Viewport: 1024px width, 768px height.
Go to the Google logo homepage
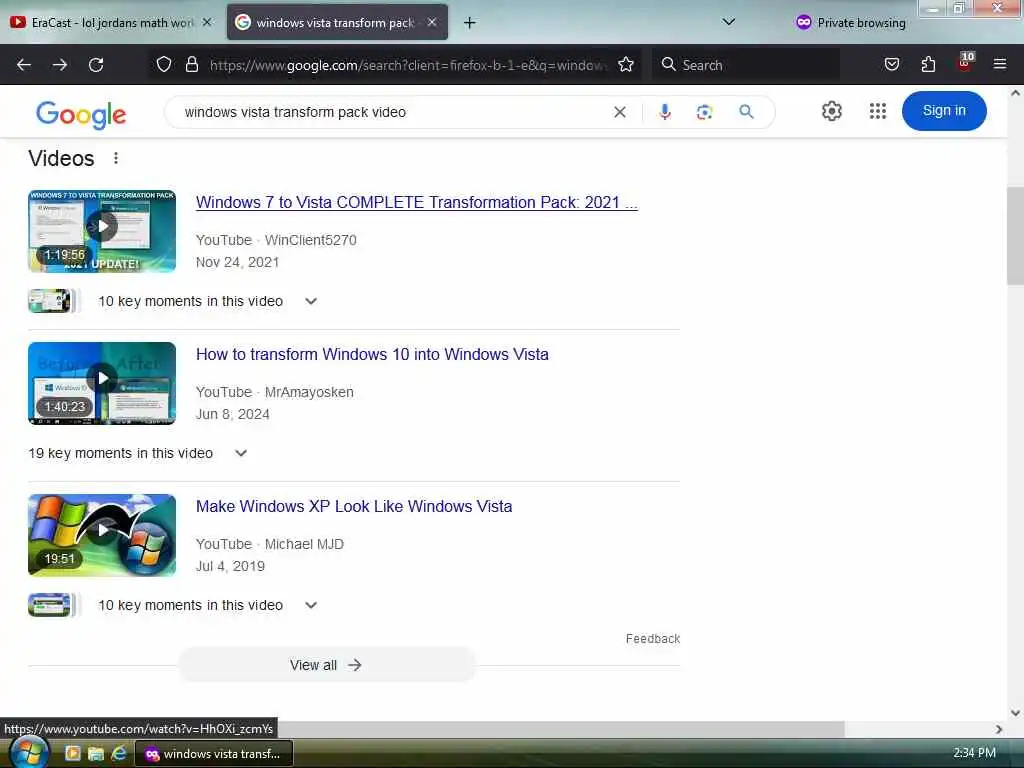tap(81, 115)
